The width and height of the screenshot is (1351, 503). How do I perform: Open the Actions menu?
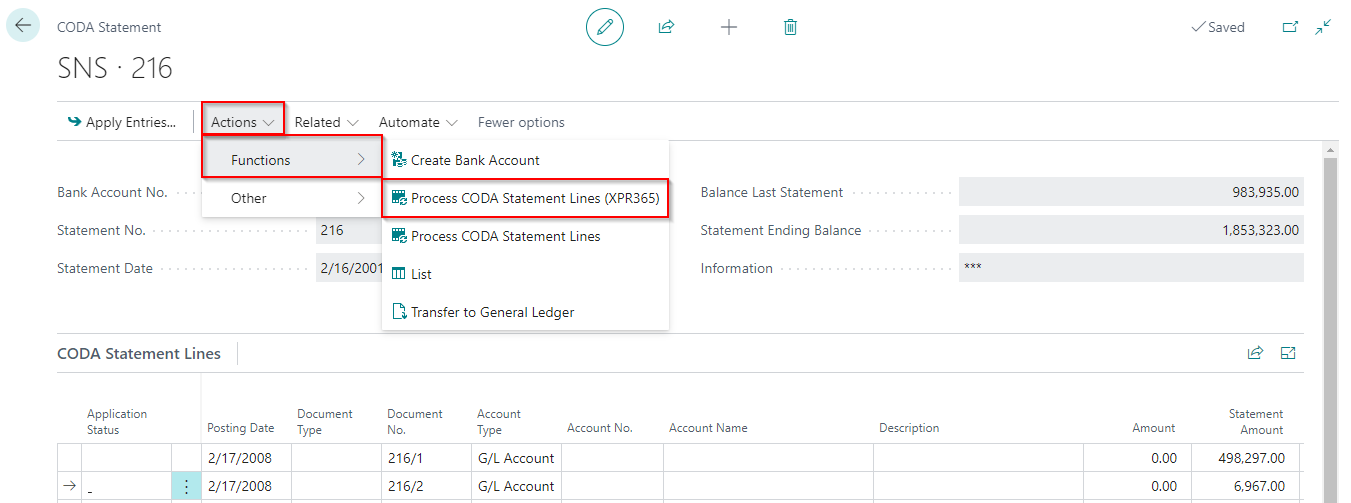243,122
